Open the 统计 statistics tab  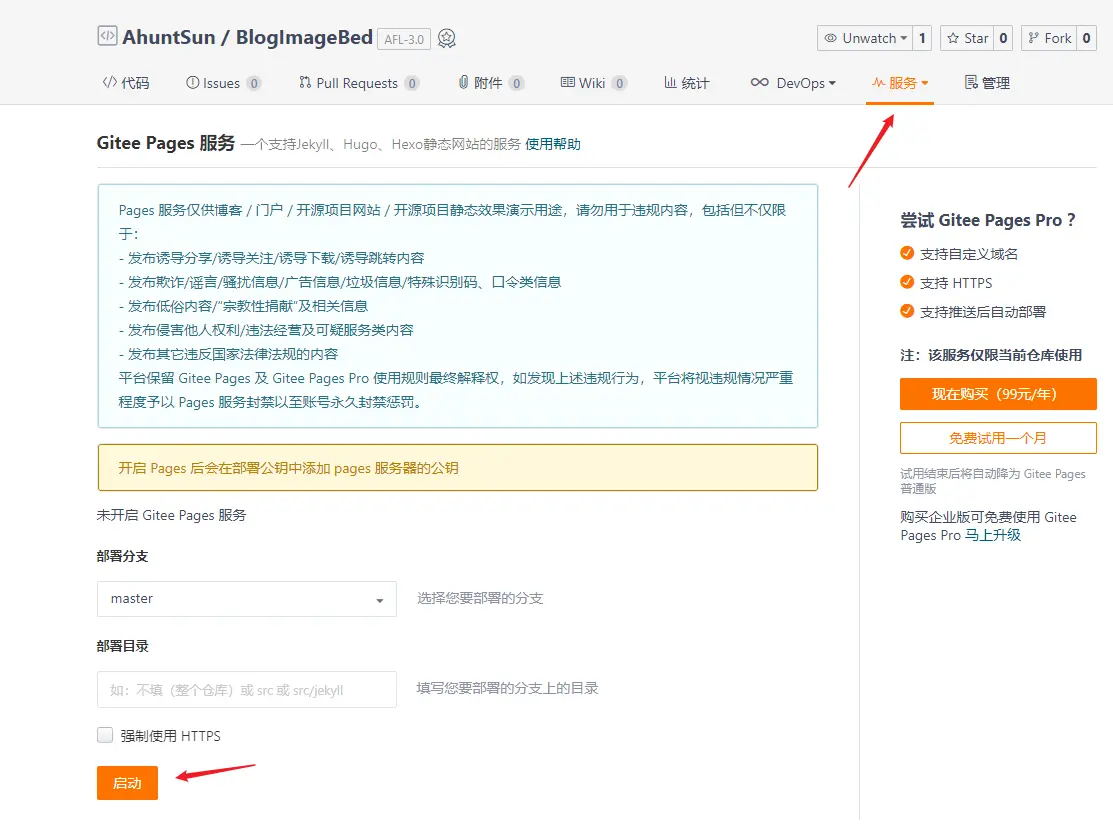(x=686, y=83)
